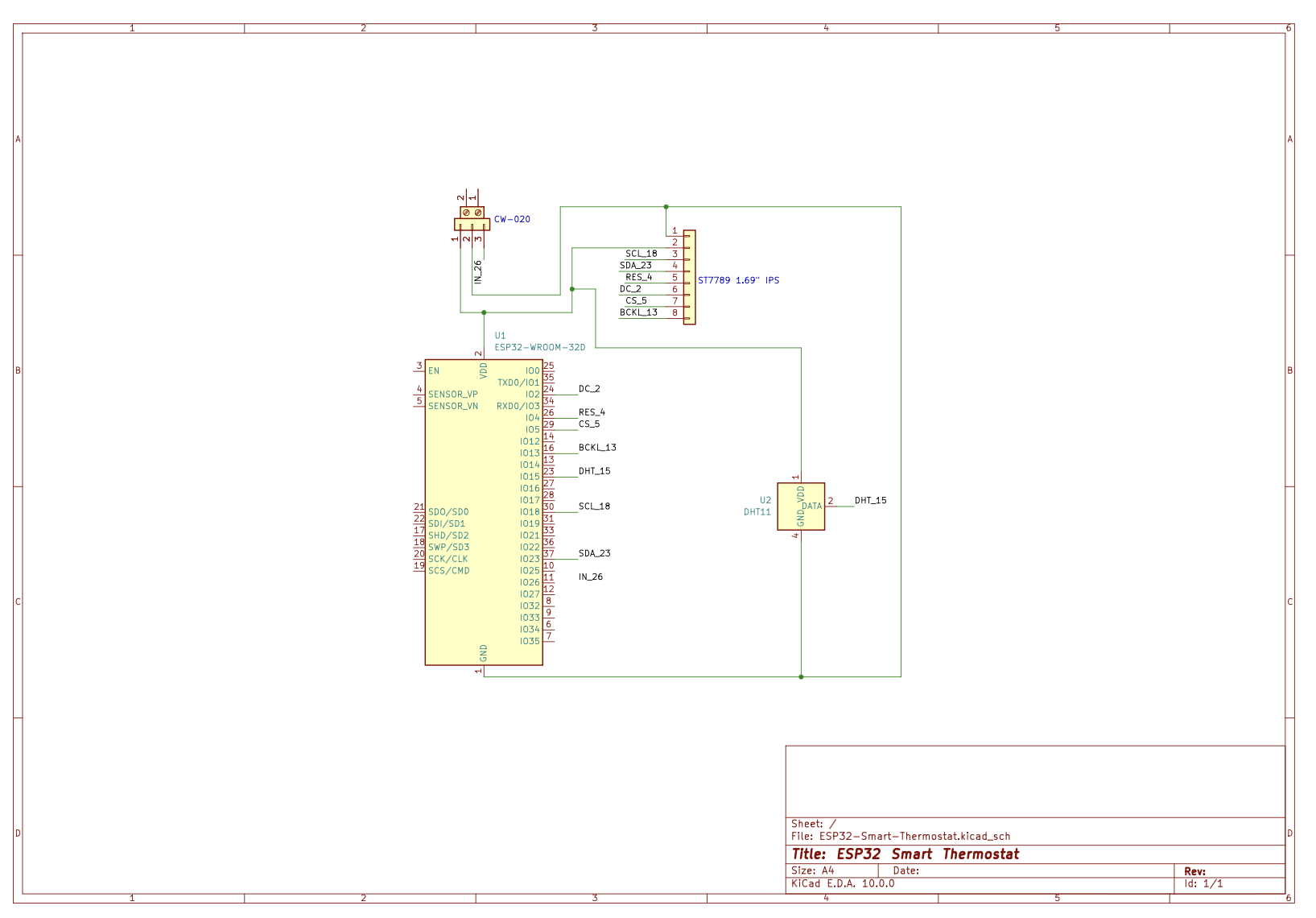This screenshot has width=1316, height=918.
Task: Select SCL_18 label at display pin 3
Action: 641,254
